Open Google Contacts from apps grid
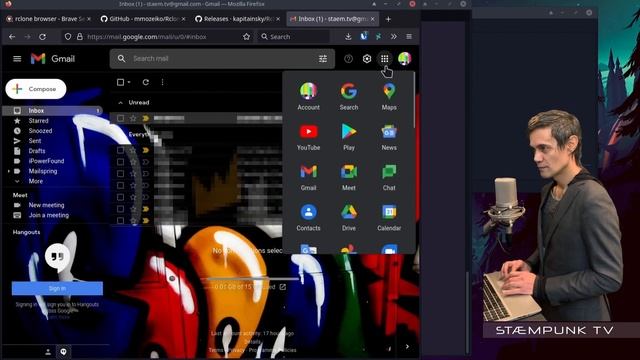The image size is (640, 360). click(308, 218)
